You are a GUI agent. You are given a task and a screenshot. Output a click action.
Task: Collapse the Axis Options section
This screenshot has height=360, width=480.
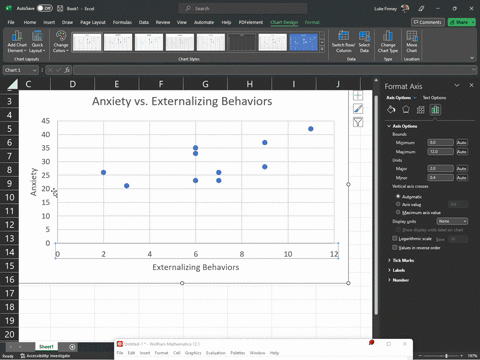[389, 126]
